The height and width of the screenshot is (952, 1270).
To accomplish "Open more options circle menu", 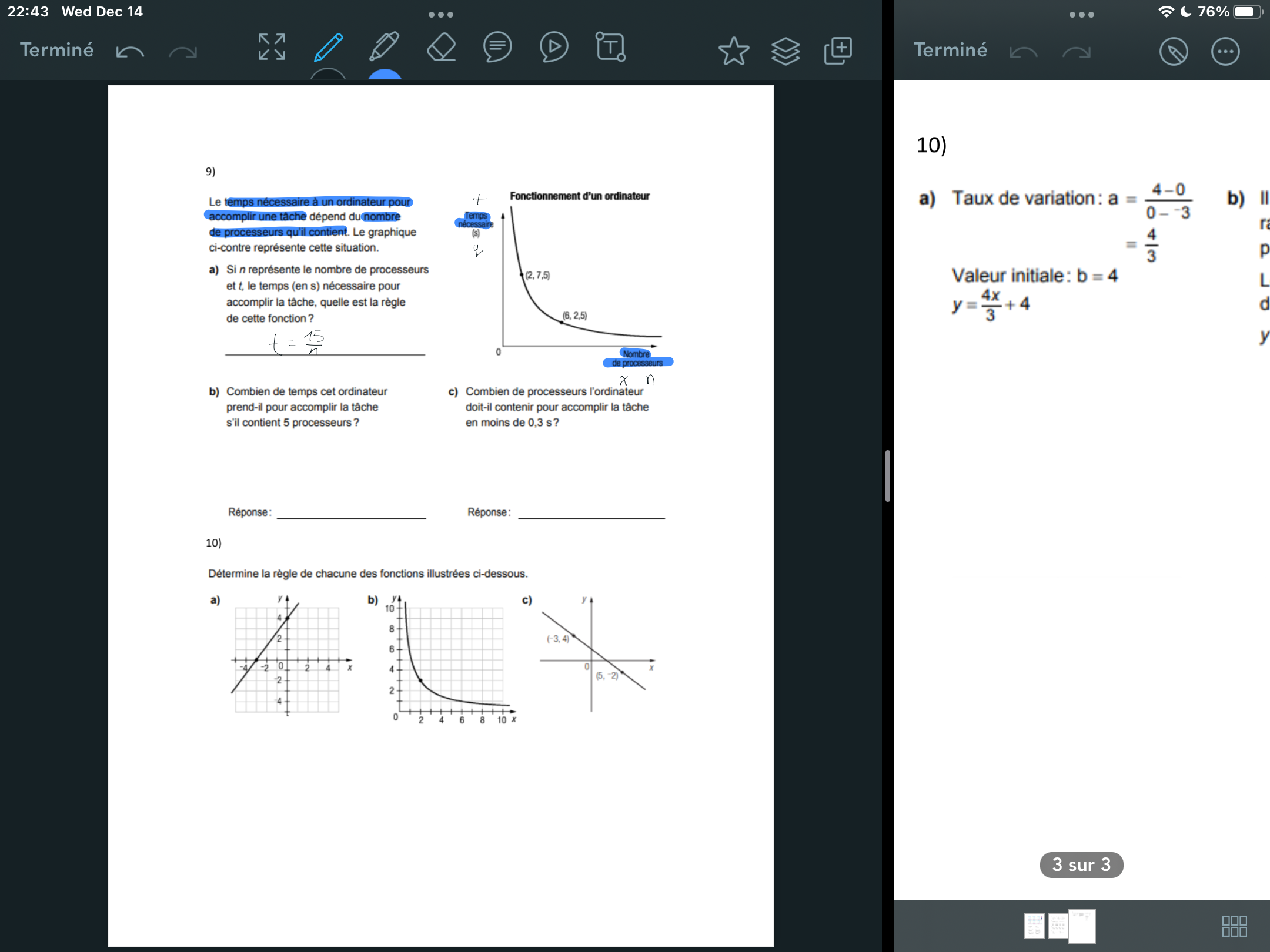I will [x=1225, y=52].
